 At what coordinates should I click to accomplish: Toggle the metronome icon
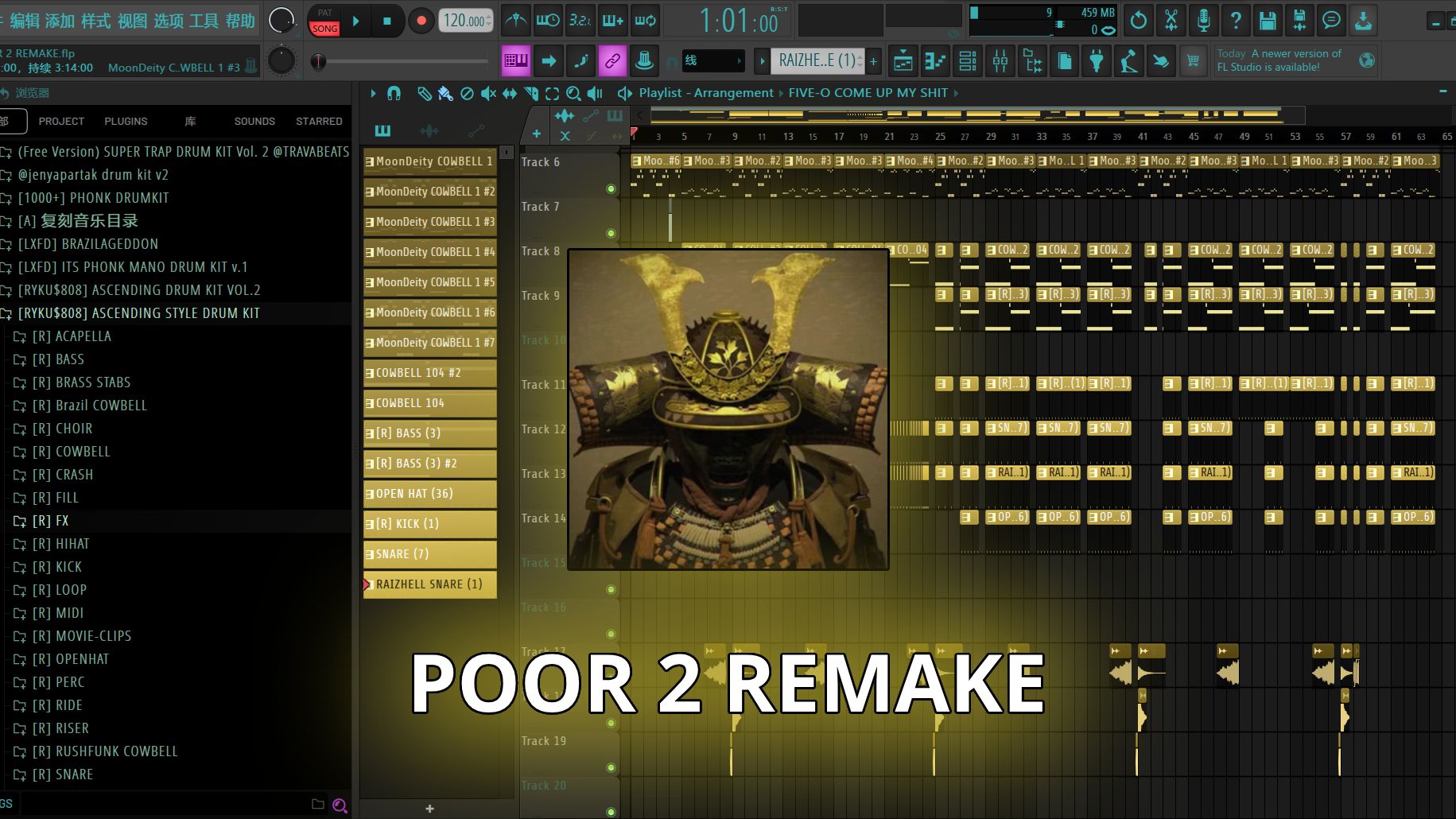(516, 21)
